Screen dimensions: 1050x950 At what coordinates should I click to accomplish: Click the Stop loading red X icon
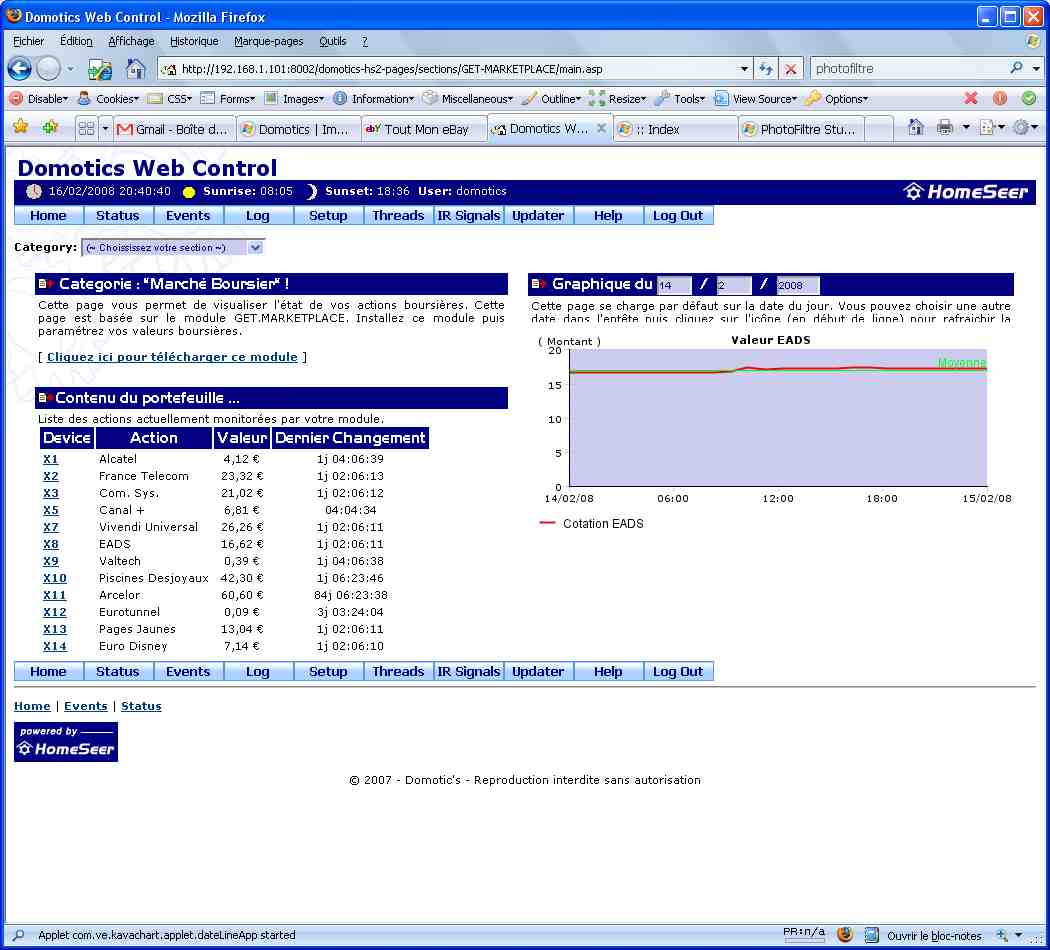coord(791,69)
